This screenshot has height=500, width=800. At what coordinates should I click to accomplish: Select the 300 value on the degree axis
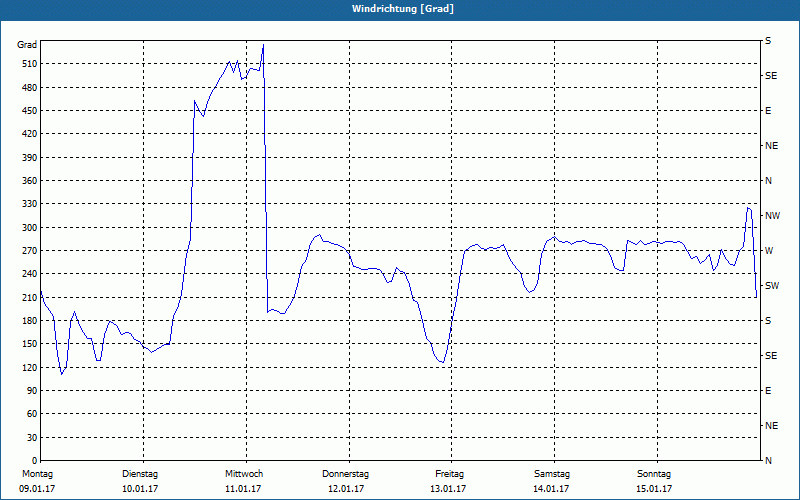[30, 228]
